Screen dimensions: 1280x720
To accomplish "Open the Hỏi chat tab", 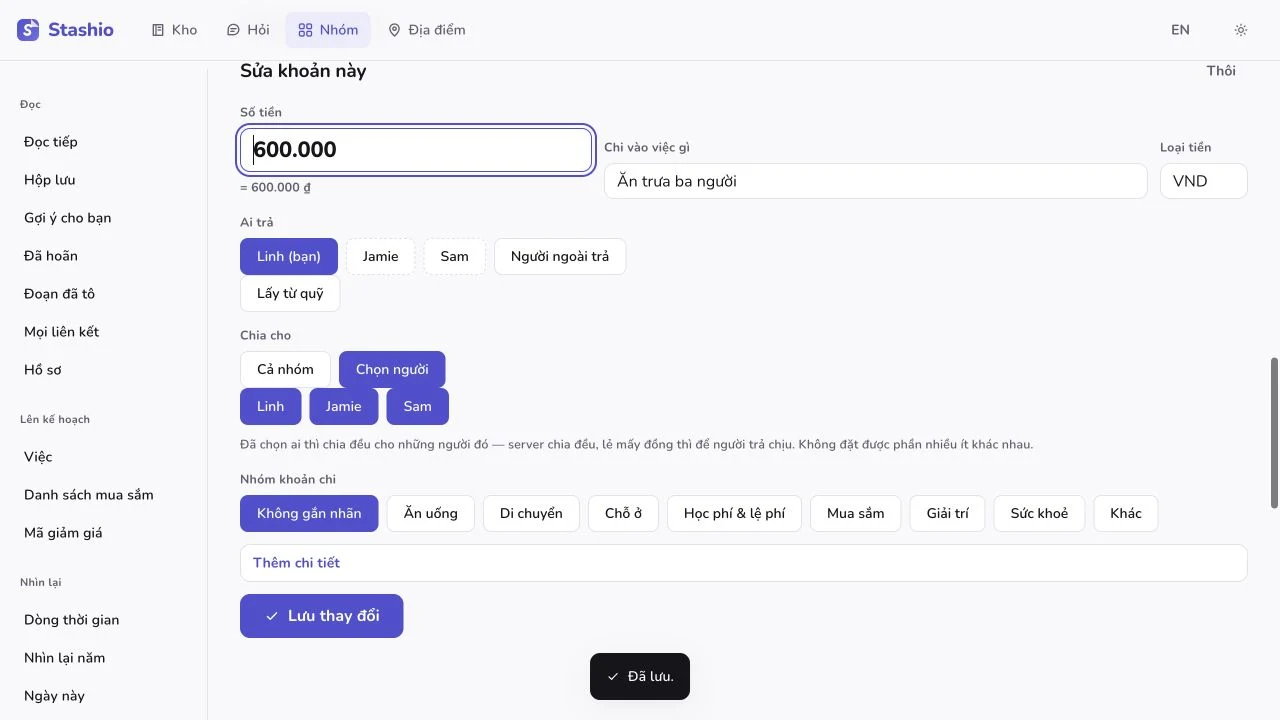I will pyautogui.click(x=247, y=30).
